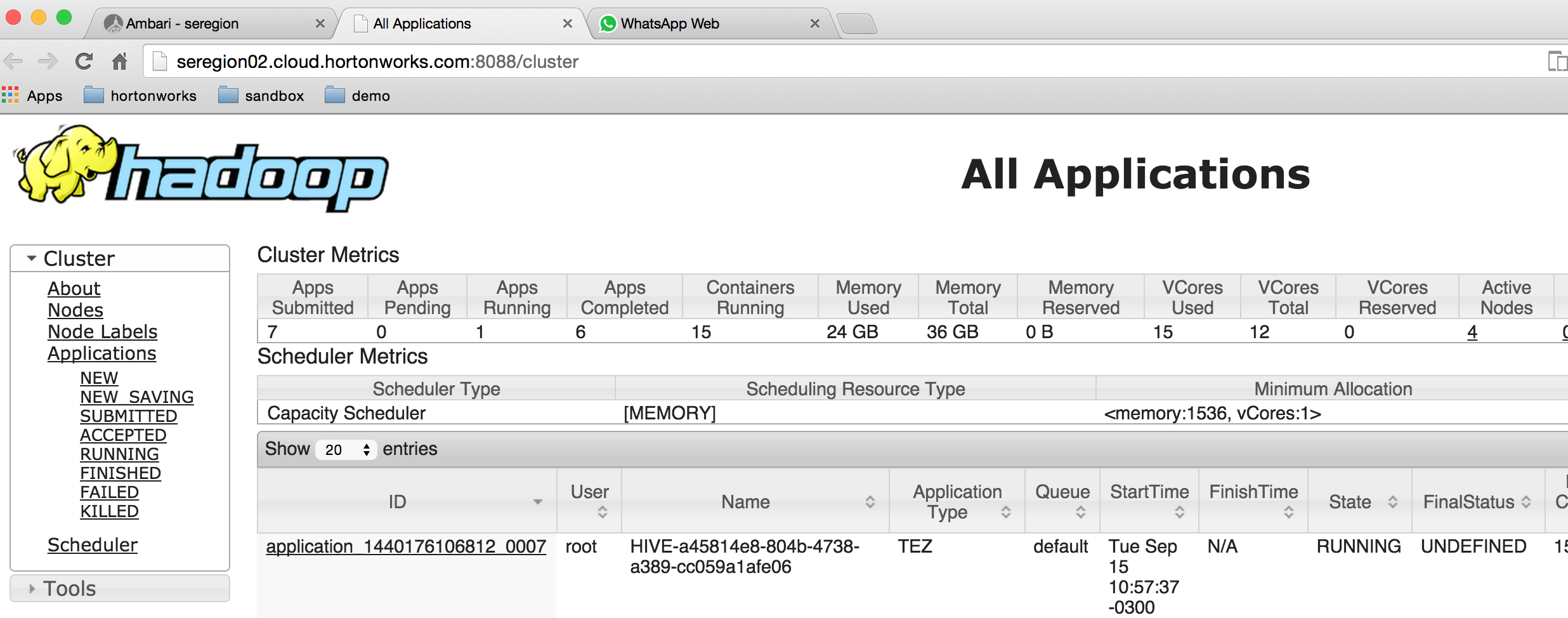This screenshot has height=618, width=1568.
Task: Open the sandbox bookmarks folder
Action: pos(261,95)
